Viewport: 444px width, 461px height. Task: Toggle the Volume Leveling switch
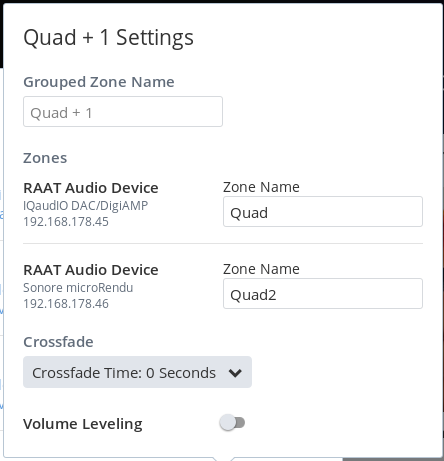point(232,423)
